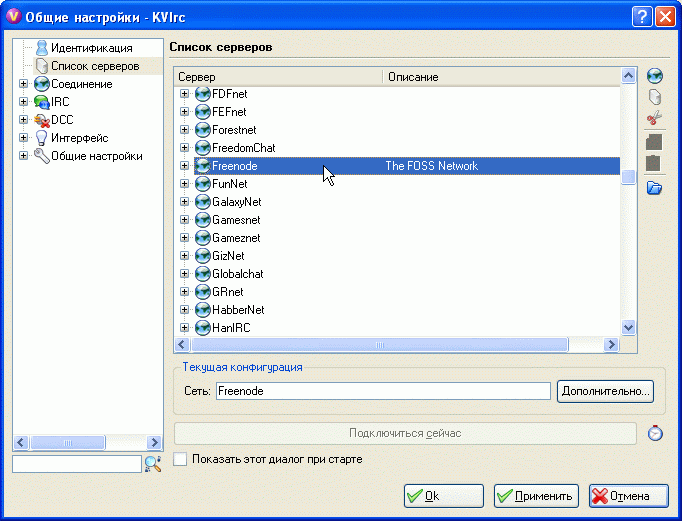Screen dimensions: 682x521
Task: Click the Применить button
Action: (536, 496)
